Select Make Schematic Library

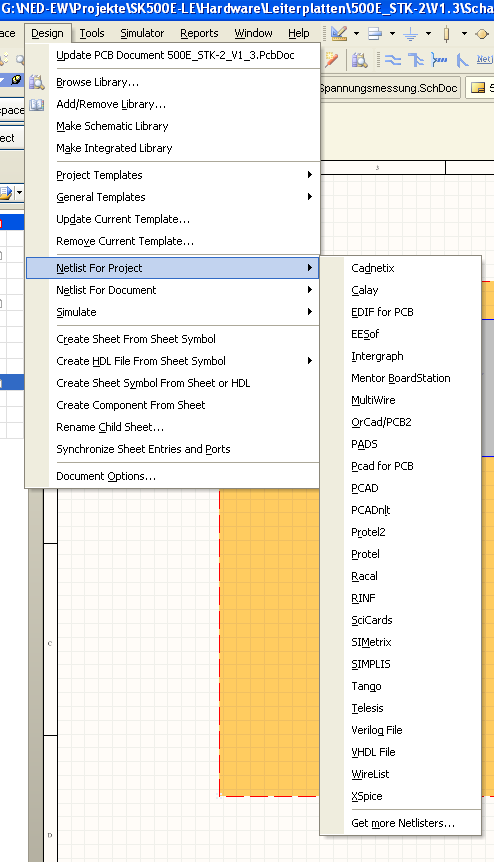coord(173,126)
